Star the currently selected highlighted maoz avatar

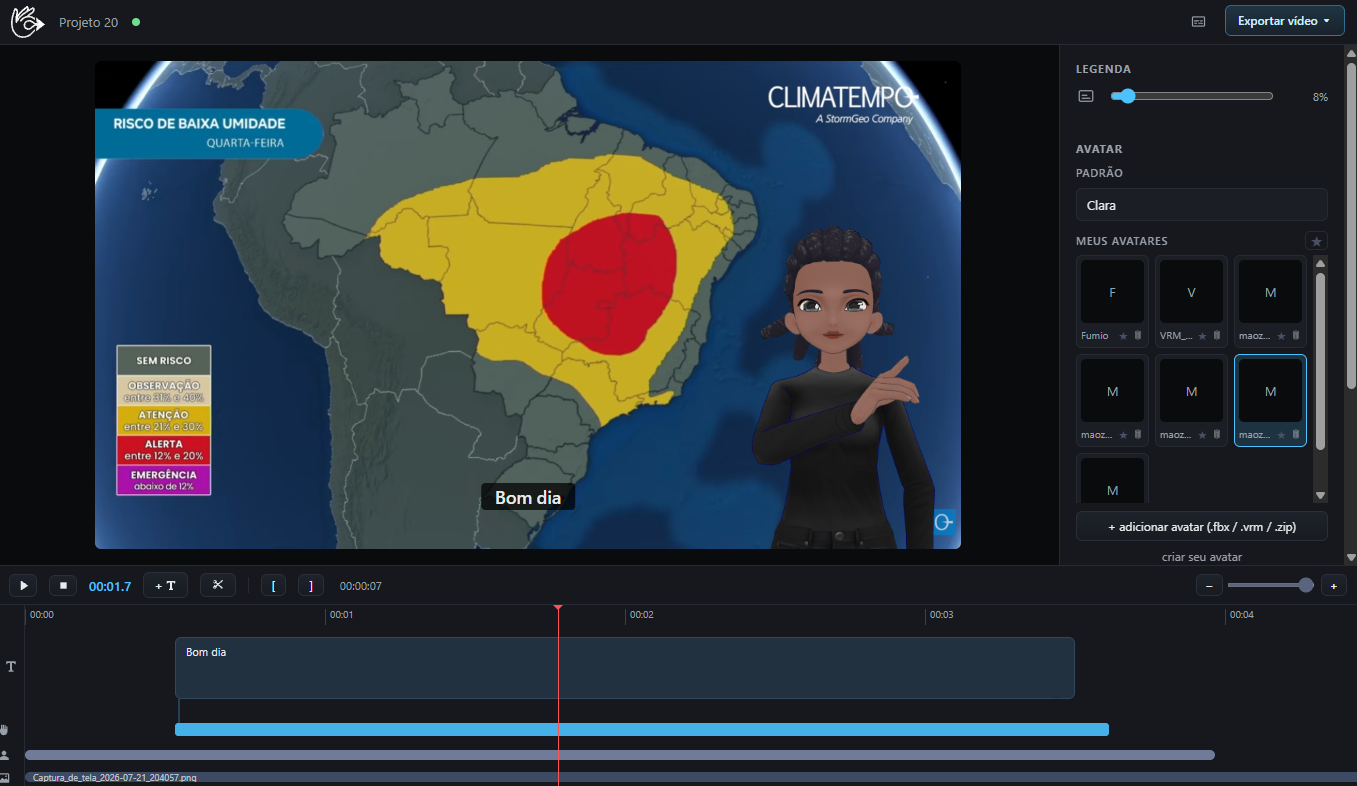point(1281,435)
